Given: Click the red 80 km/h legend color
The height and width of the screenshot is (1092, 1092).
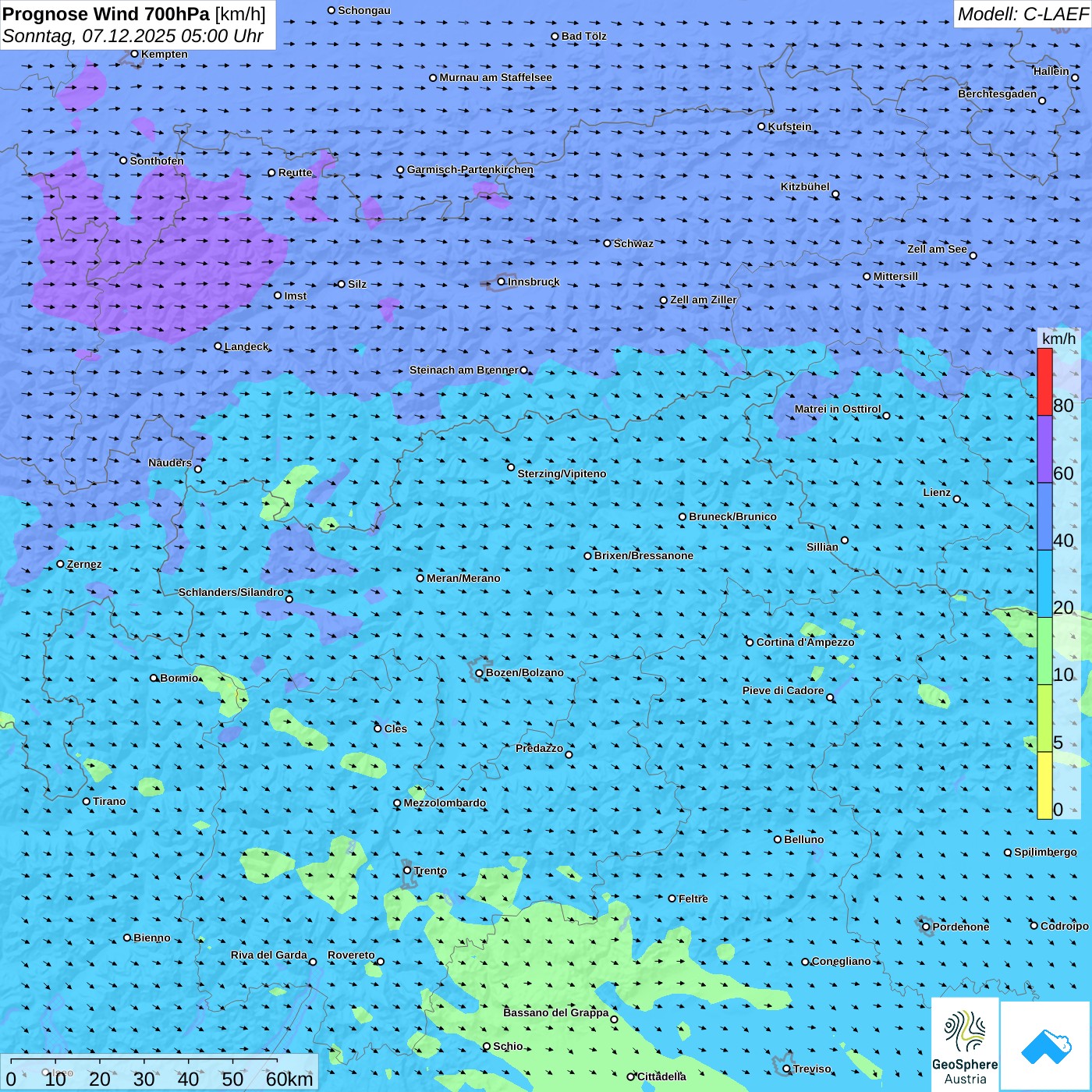Looking at the screenshot, I should tap(1044, 382).
